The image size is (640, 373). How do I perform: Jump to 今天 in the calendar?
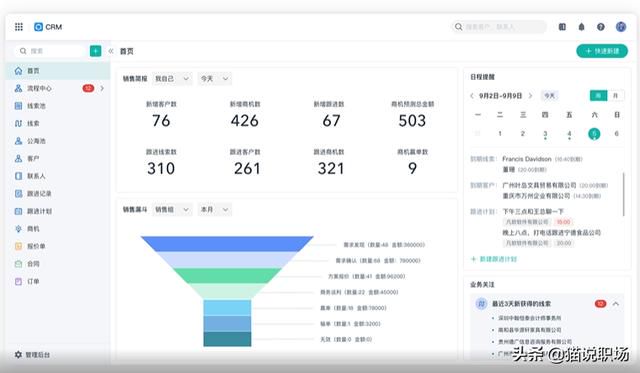[x=549, y=95]
